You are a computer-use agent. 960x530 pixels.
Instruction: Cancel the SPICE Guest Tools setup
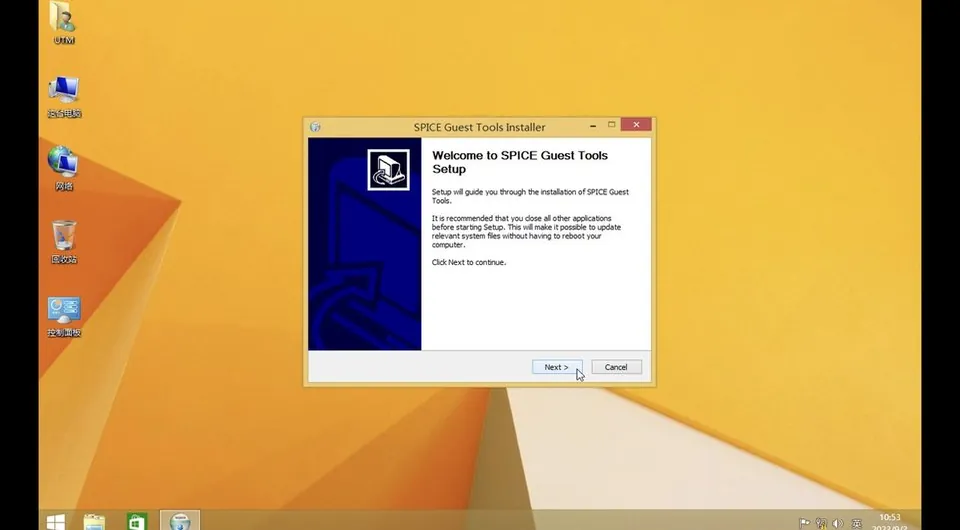[x=616, y=367]
